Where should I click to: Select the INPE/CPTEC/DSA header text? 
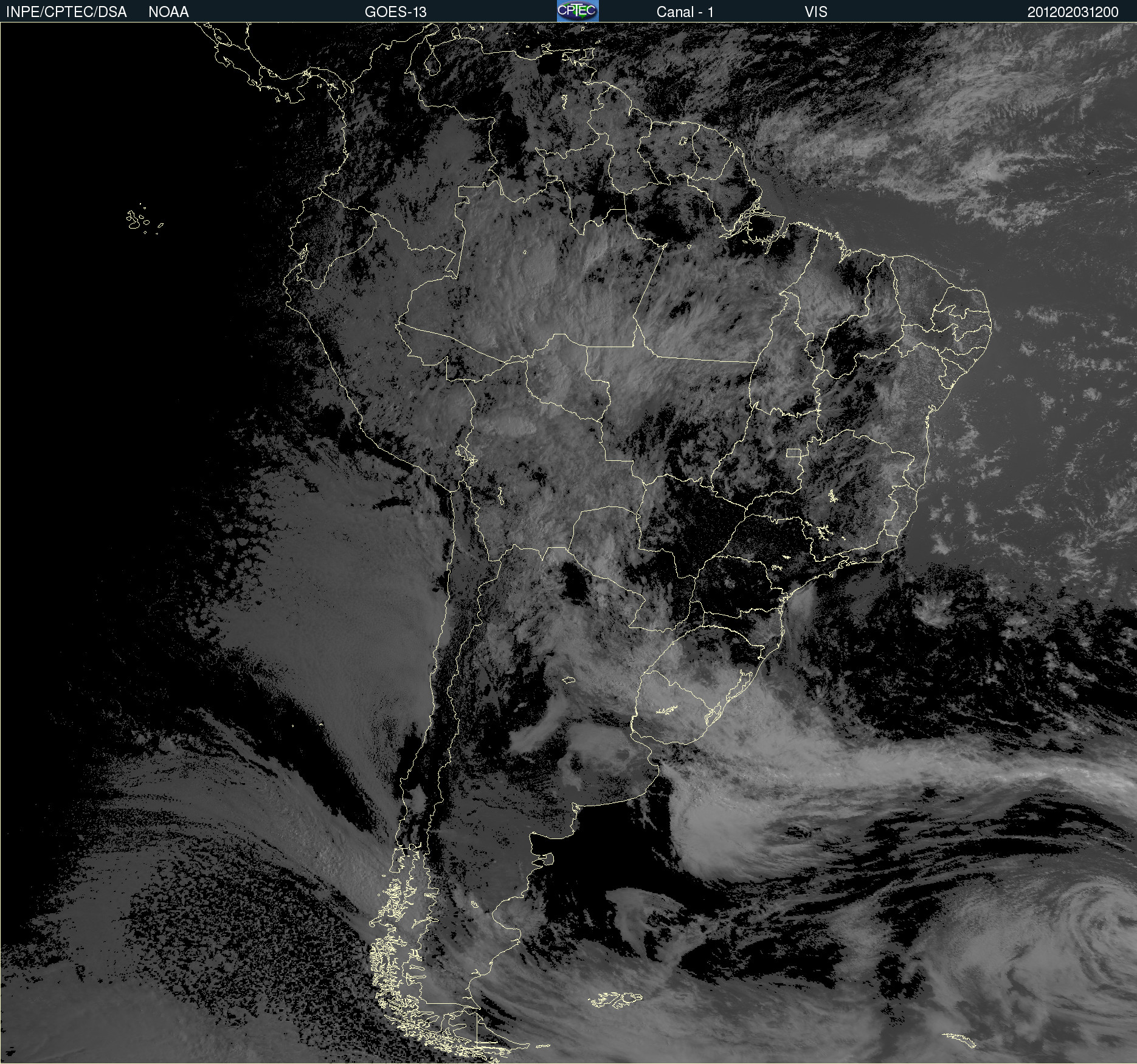(x=66, y=12)
